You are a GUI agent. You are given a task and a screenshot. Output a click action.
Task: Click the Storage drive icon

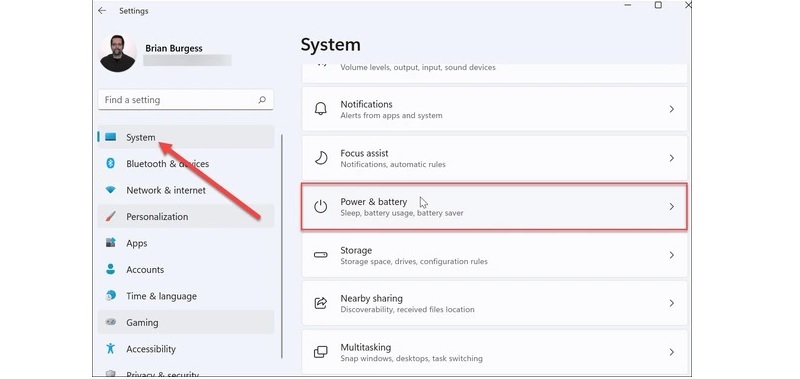pyautogui.click(x=320, y=255)
